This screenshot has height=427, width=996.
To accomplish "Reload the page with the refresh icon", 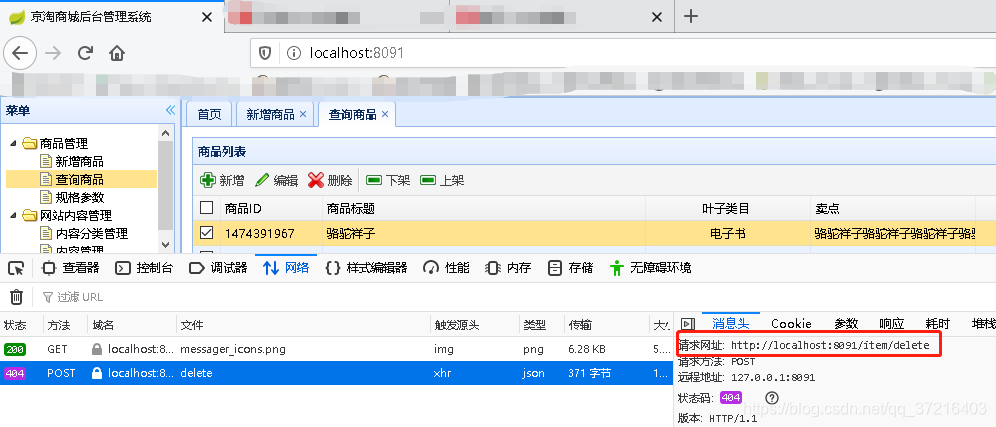I will point(86,53).
